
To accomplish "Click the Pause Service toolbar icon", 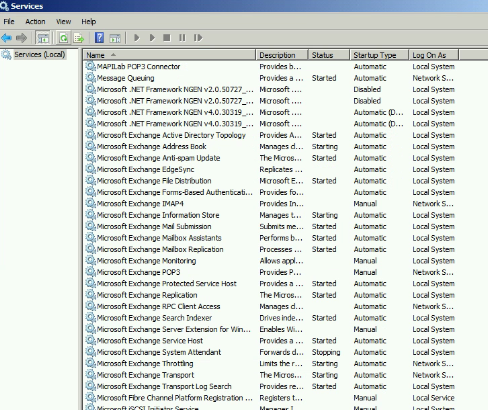I will (182, 38).
